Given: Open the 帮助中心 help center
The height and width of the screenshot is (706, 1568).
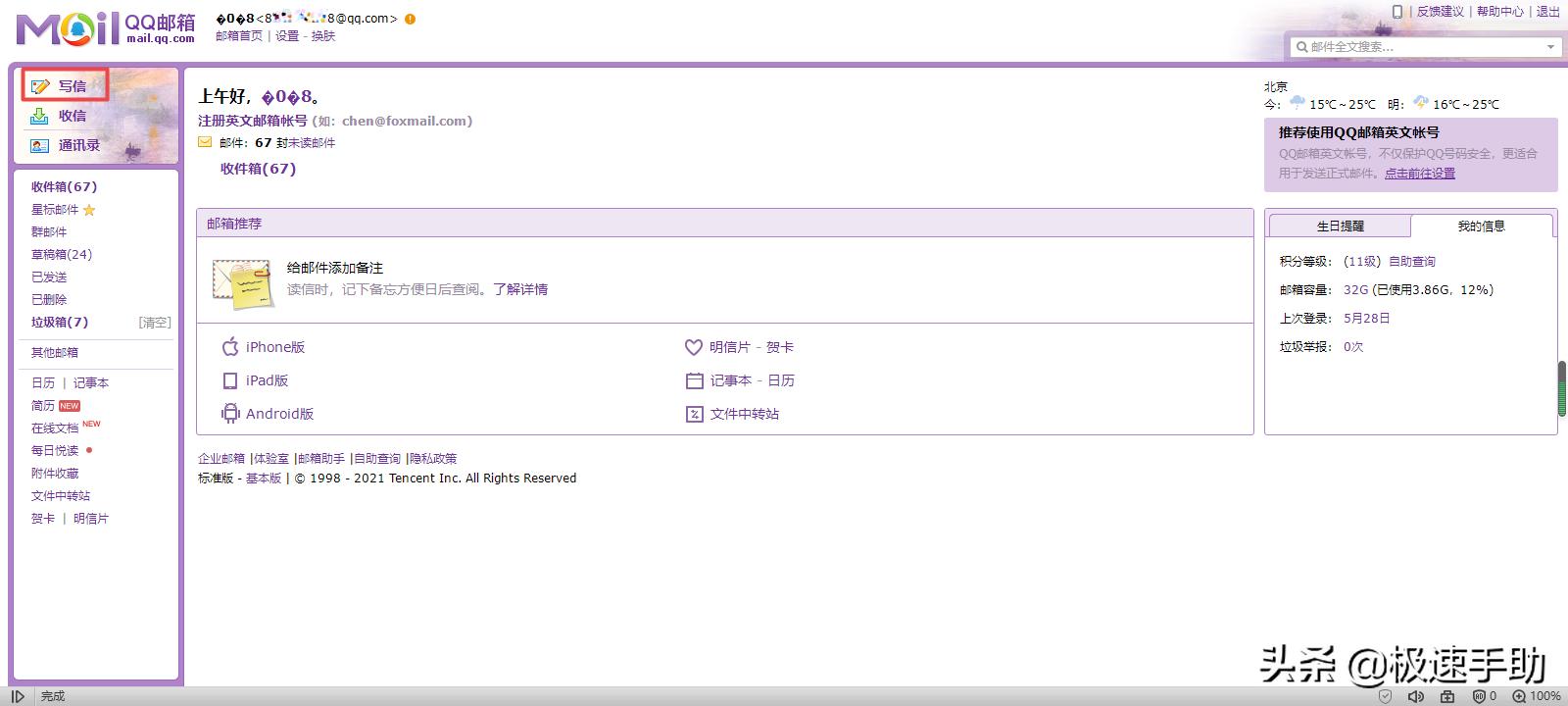Looking at the screenshot, I should (x=1500, y=12).
